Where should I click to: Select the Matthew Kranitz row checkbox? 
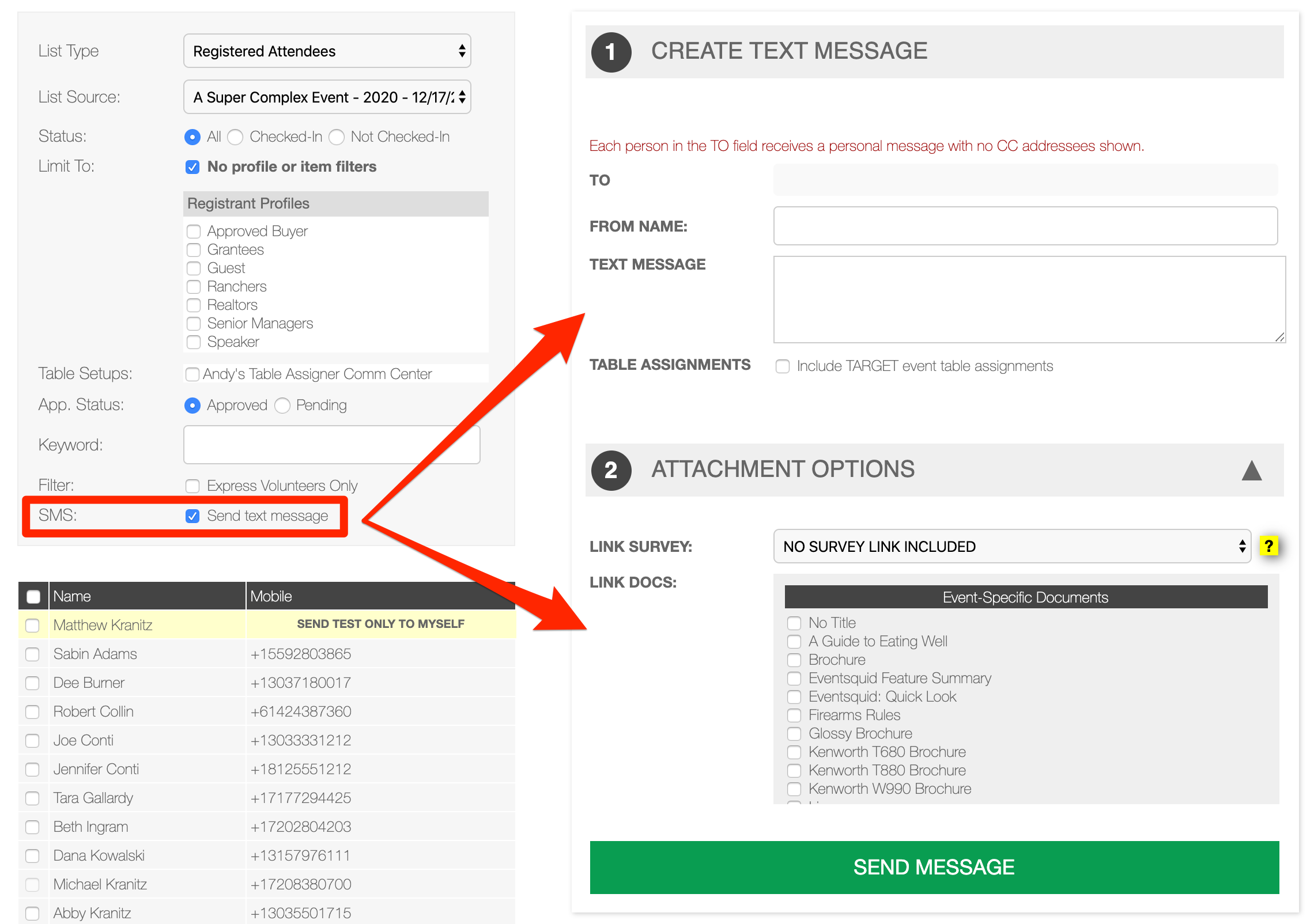click(32, 626)
